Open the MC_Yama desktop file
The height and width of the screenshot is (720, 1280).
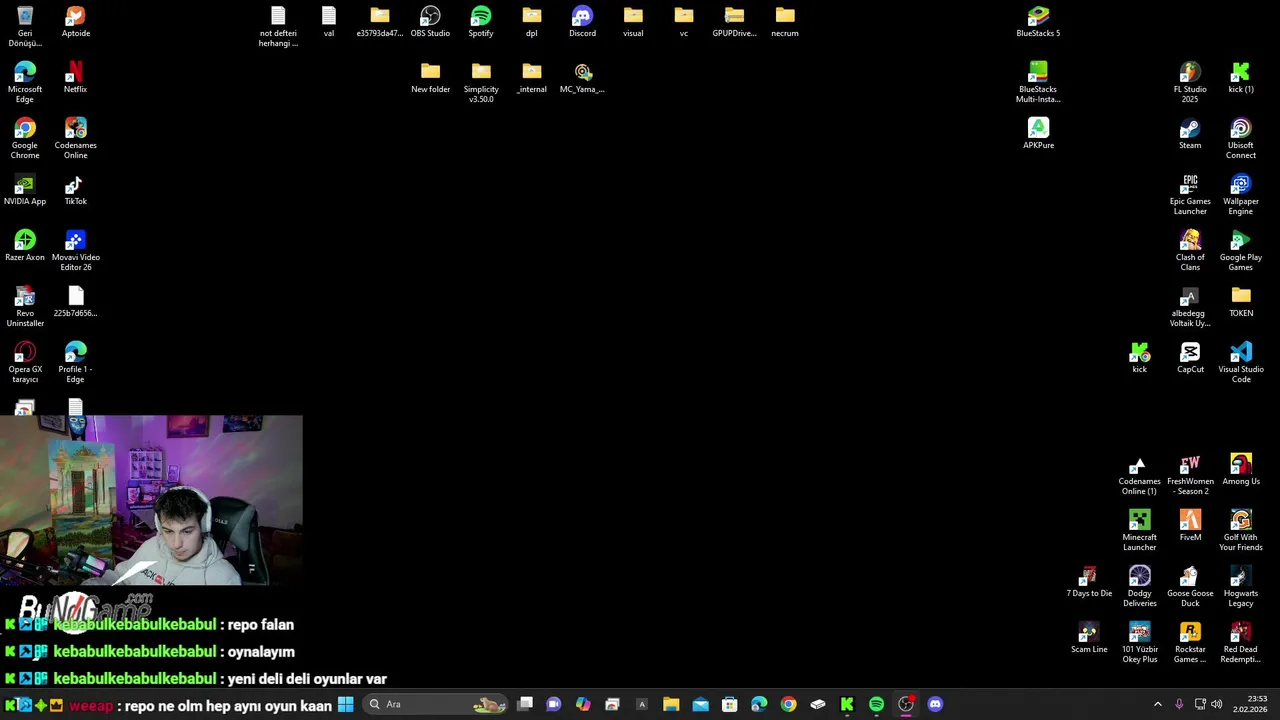tap(582, 78)
